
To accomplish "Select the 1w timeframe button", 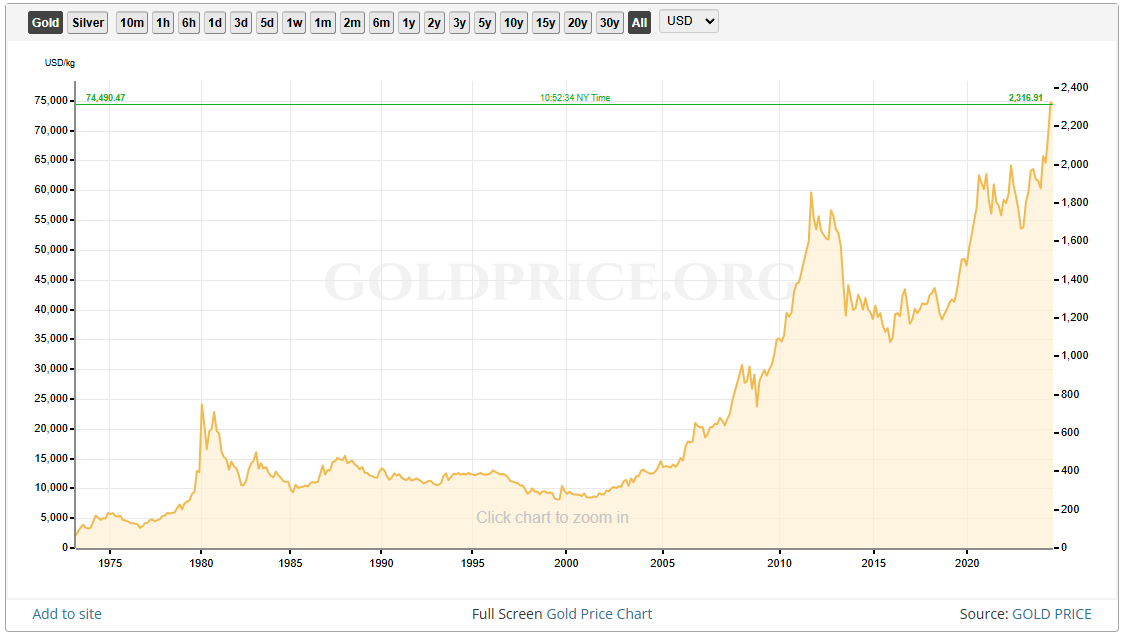I will 292,21.
